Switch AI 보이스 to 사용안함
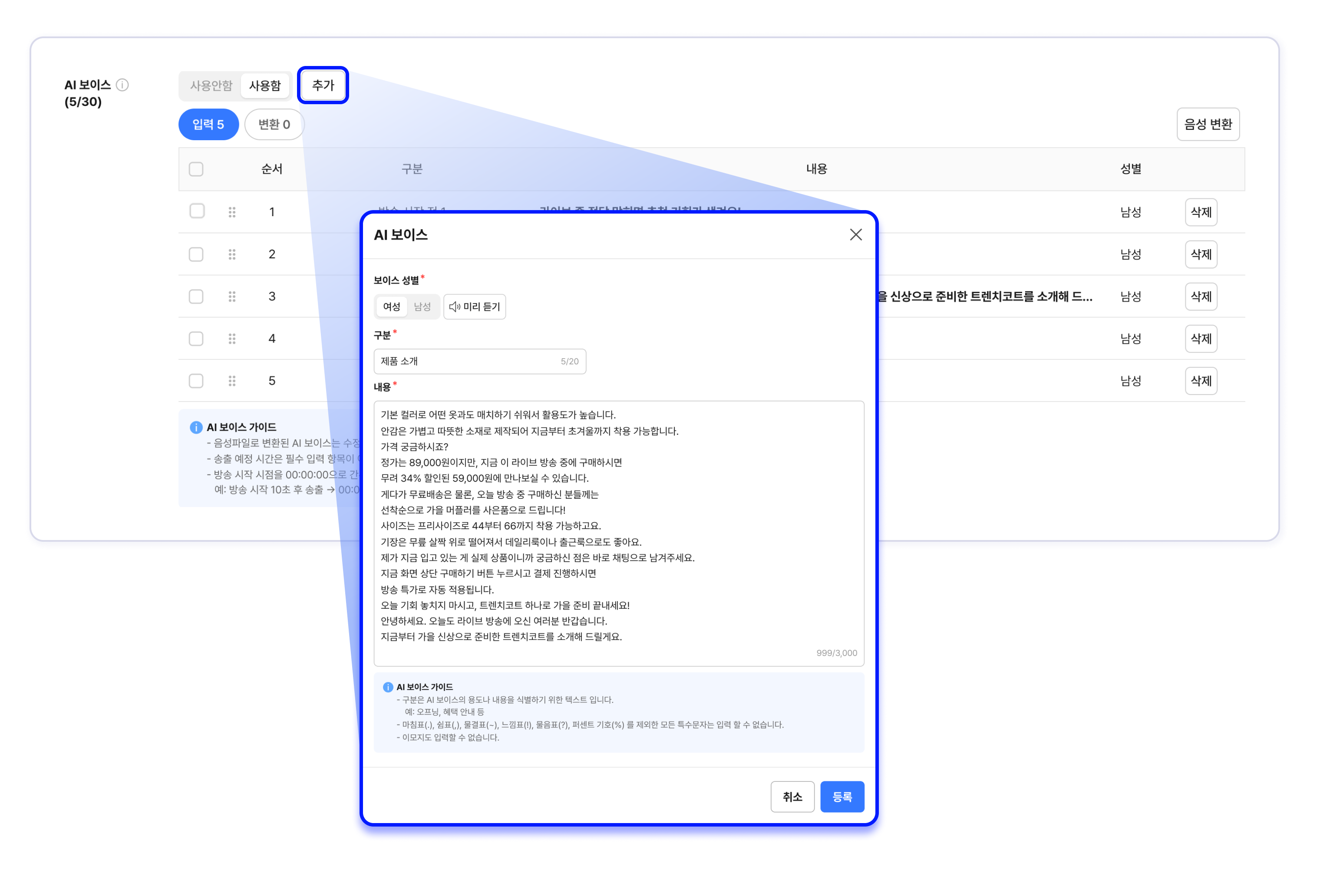Screen dimensions: 1320x896 (x=211, y=86)
